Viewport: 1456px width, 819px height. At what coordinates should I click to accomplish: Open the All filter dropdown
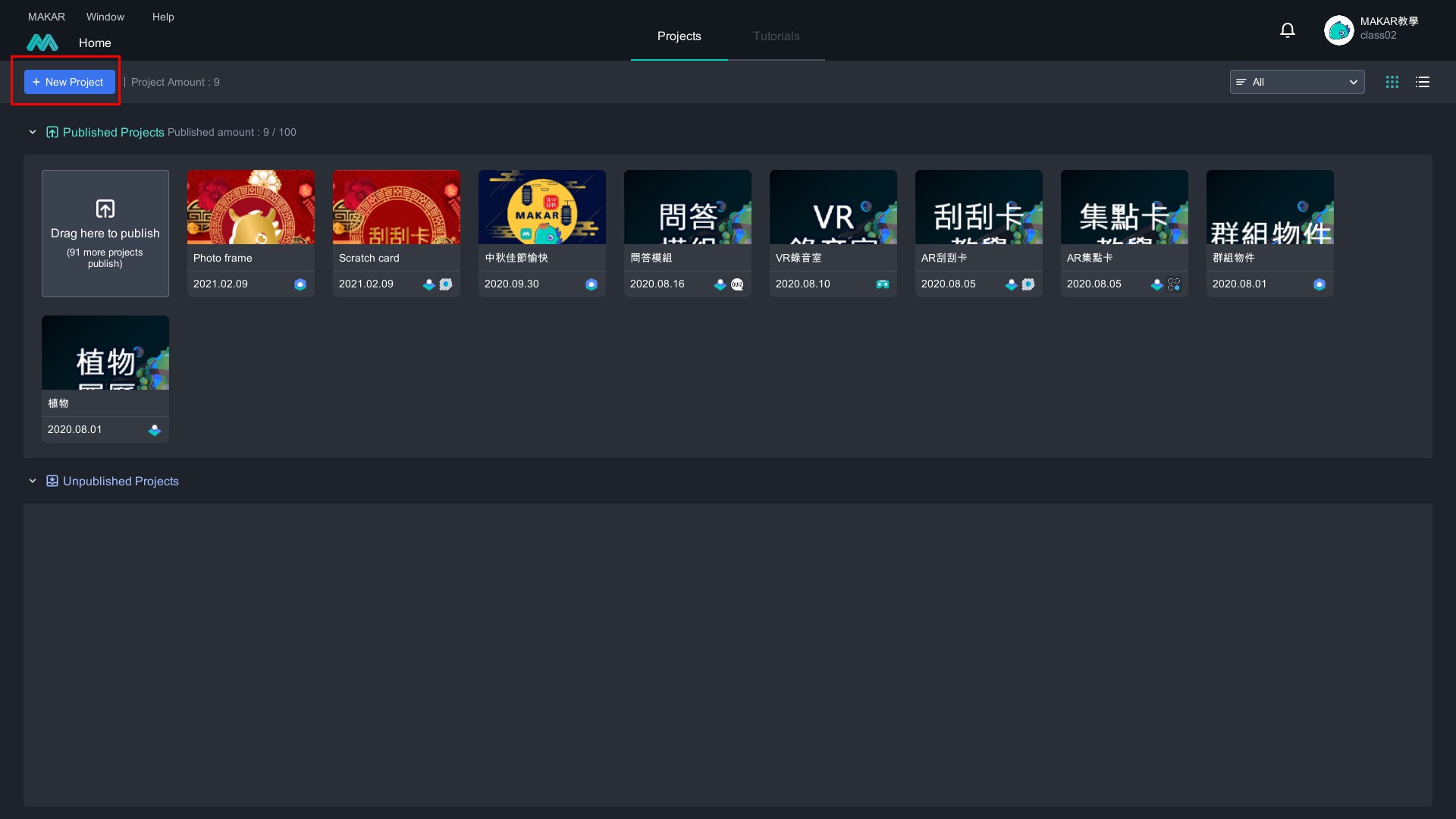coord(1297,82)
